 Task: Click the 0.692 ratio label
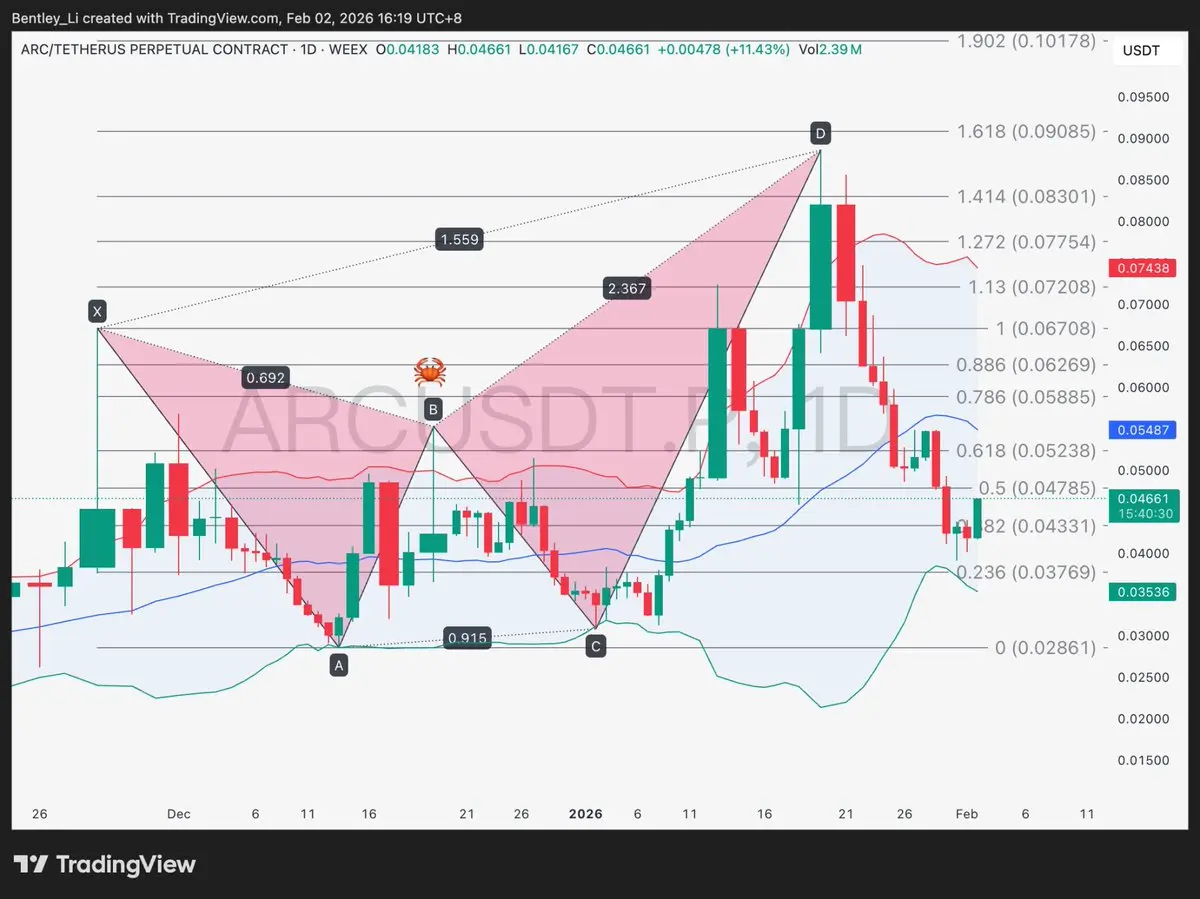click(x=267, y=378)
